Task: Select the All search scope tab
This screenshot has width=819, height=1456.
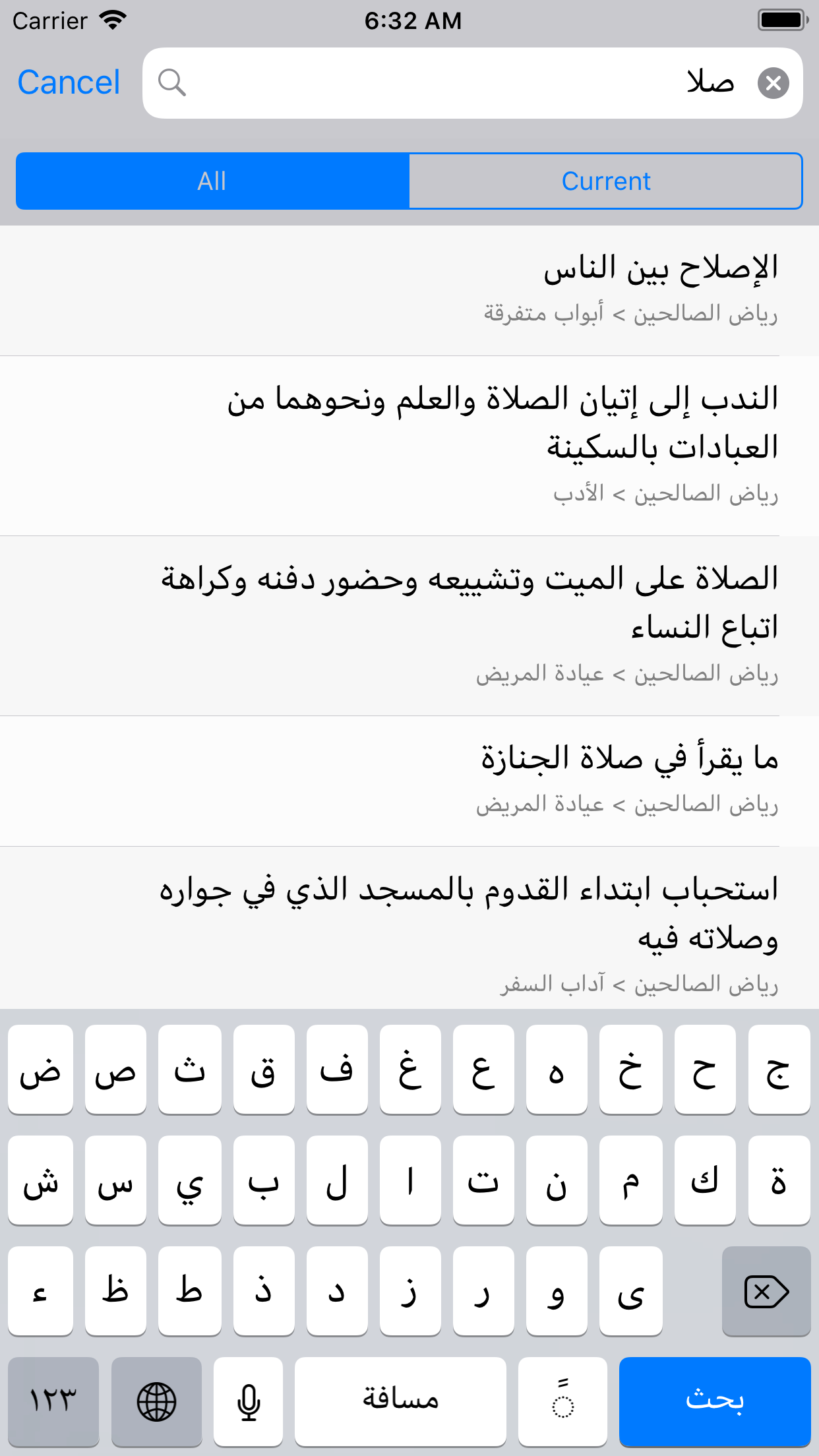Action: tap(212, 181)
